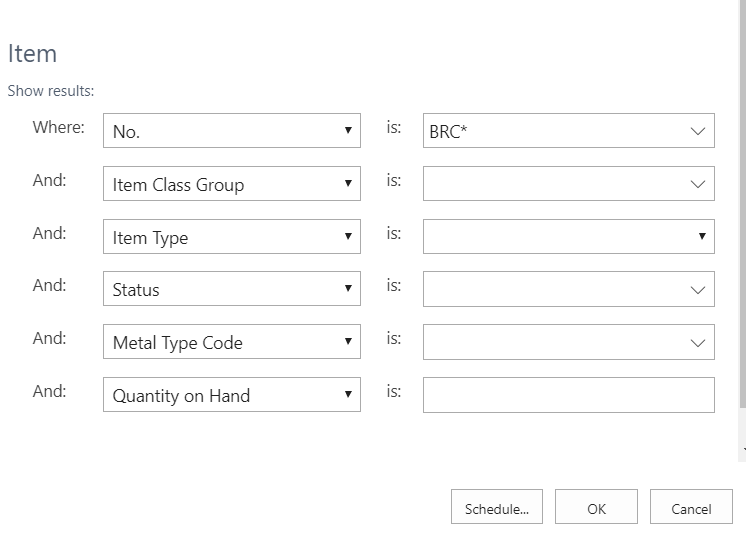Click the Quantity on Hand value field

tap(568, 395)
